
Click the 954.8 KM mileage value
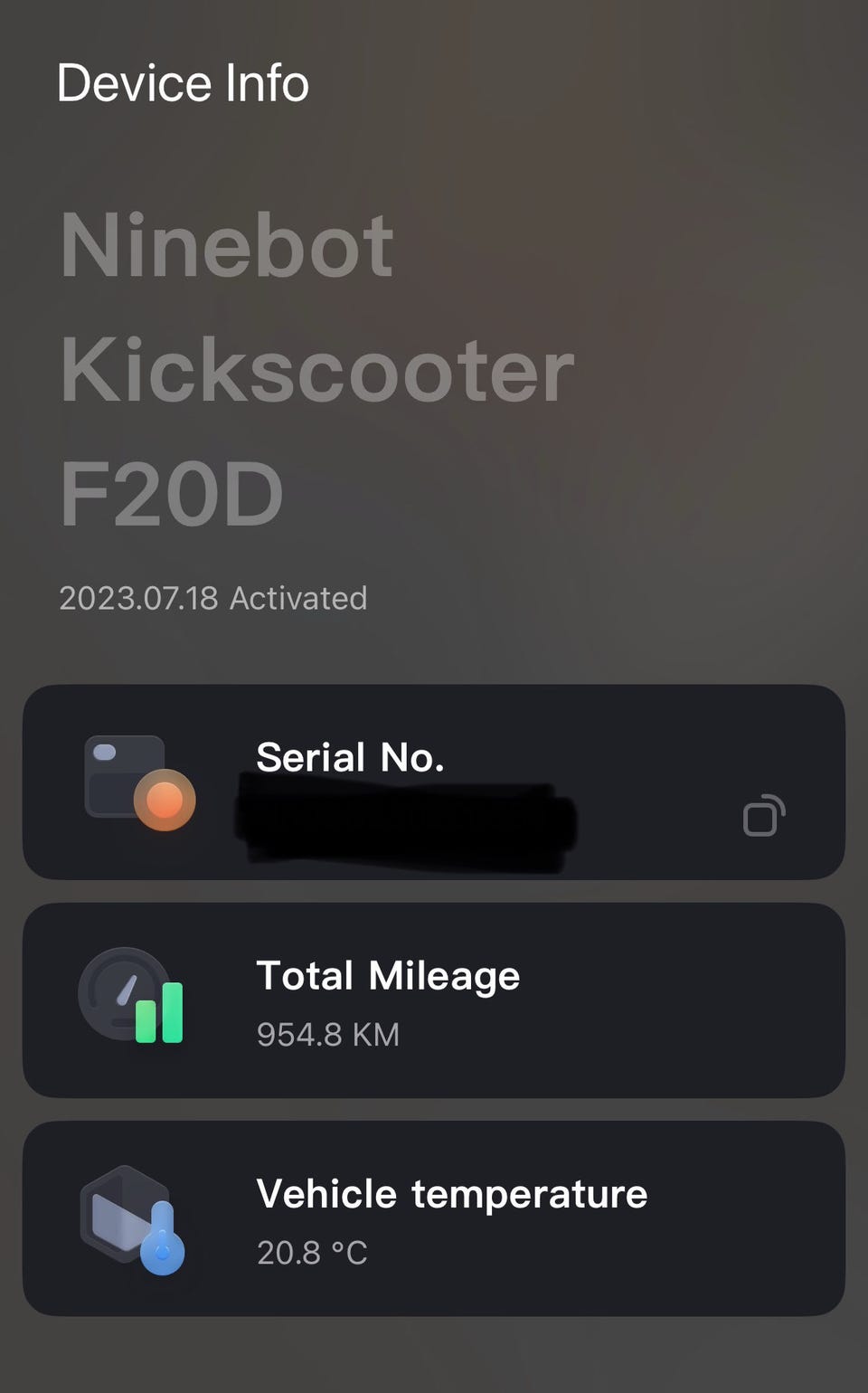click(327, 1034)
